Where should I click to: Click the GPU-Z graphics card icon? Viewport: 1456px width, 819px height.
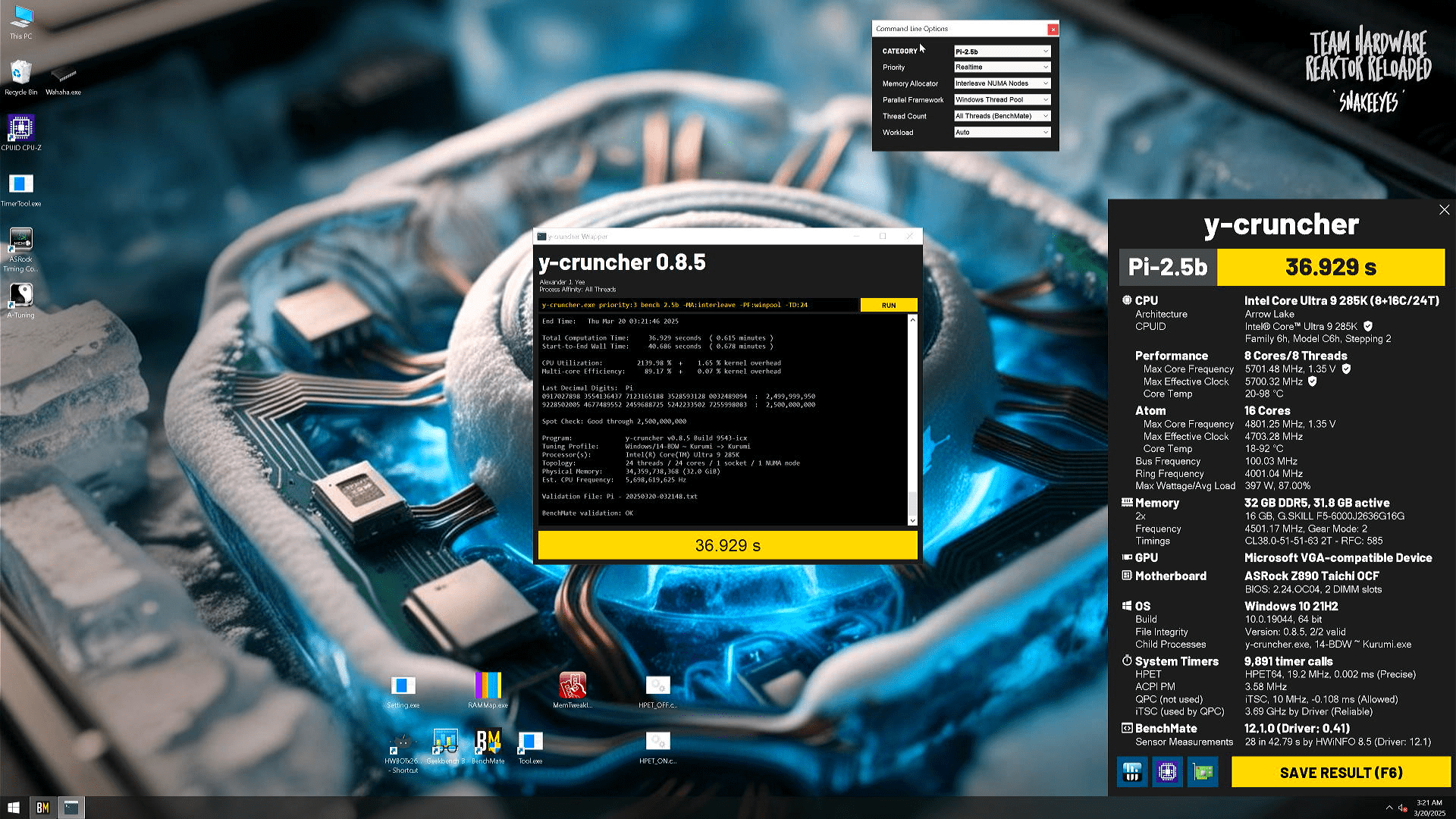(1203, 772)
